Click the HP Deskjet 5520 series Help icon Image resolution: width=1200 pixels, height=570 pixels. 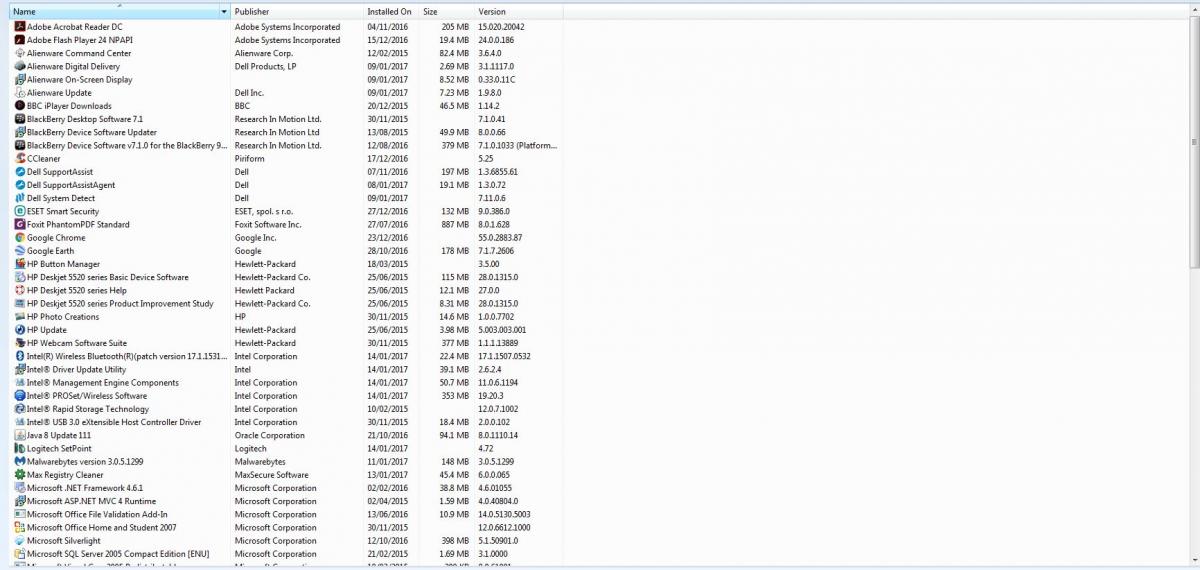(x=20, y=290)
